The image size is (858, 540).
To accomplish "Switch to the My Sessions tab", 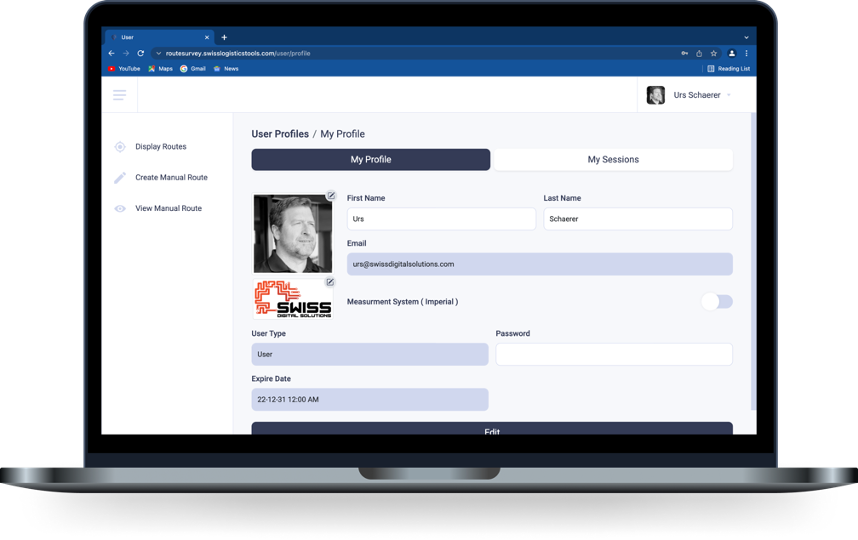I will [613, 160].
